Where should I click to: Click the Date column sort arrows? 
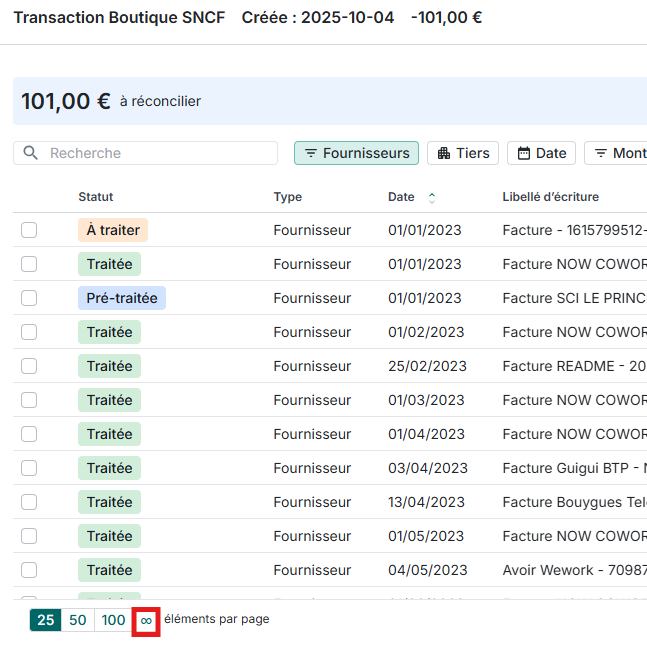[432, 198]
